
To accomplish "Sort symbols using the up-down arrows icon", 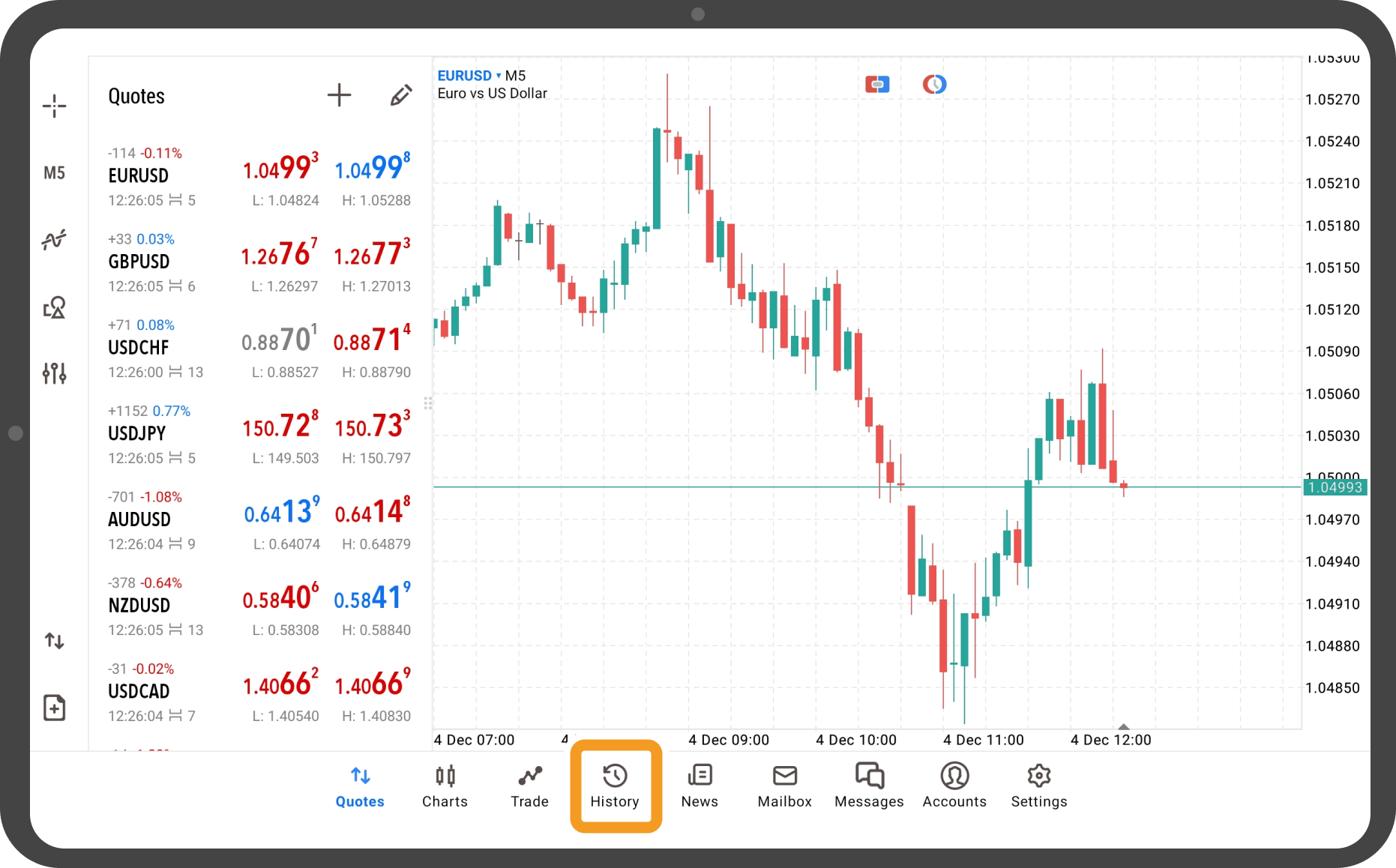I will [x=55, y=641].
